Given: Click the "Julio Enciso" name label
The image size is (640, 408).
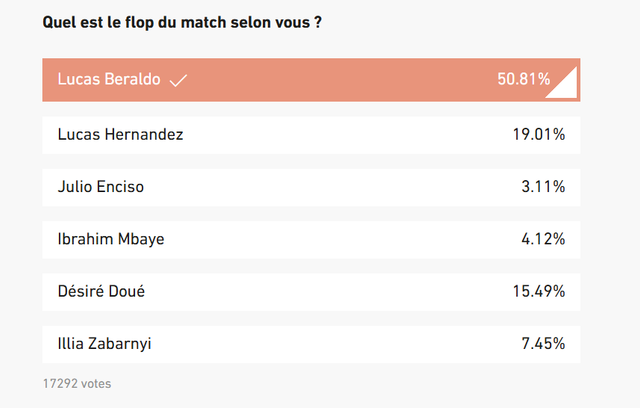Looking at the screenshot, I should click(x=101, y=186).
